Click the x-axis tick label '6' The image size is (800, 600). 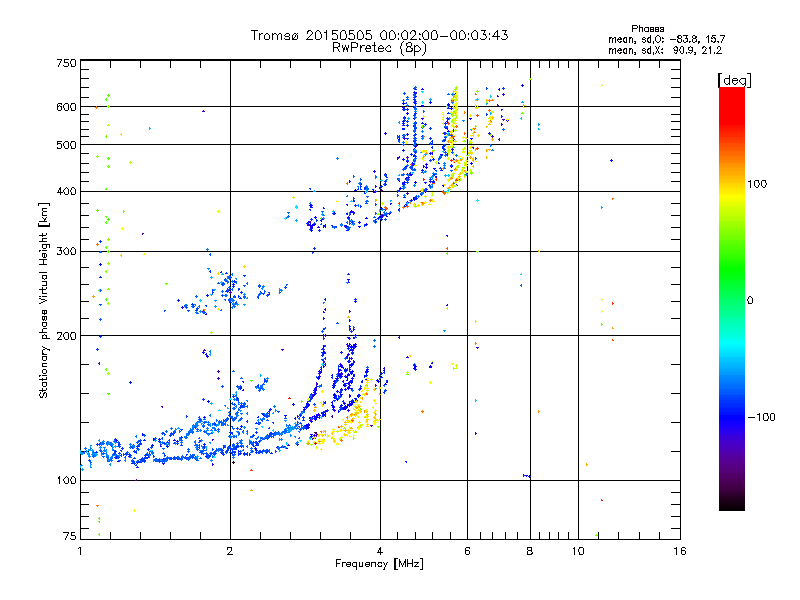point(467,551)
